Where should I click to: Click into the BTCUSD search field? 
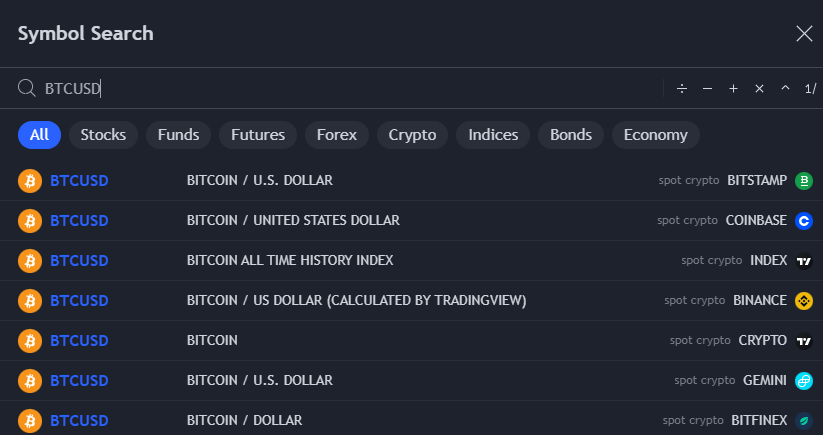[350, 89]
